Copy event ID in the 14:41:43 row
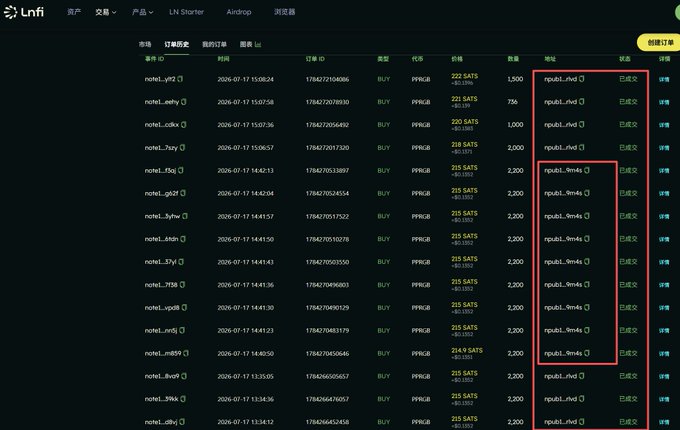This screenshot has width=680, height=430. (x=181, y=262)
